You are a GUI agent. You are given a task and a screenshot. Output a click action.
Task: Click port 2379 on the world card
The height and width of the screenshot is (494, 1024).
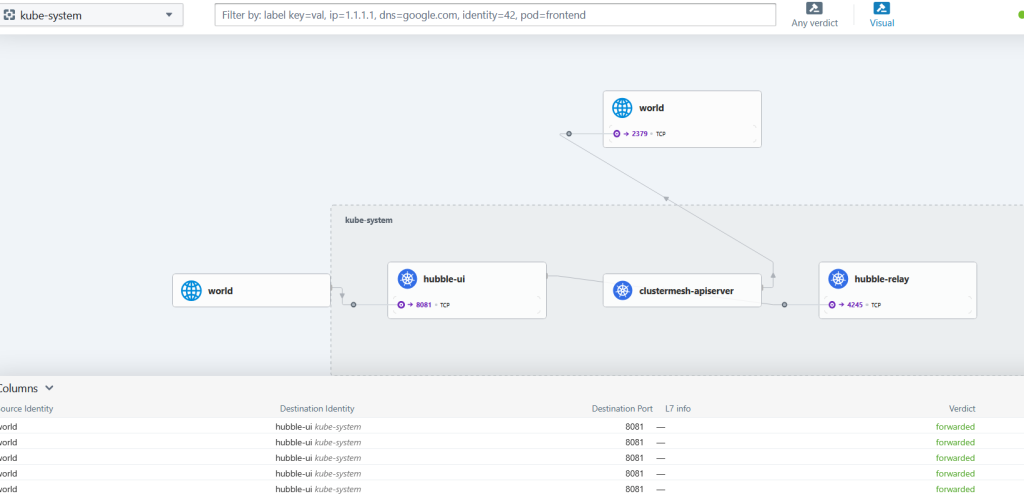coord(639,134)
